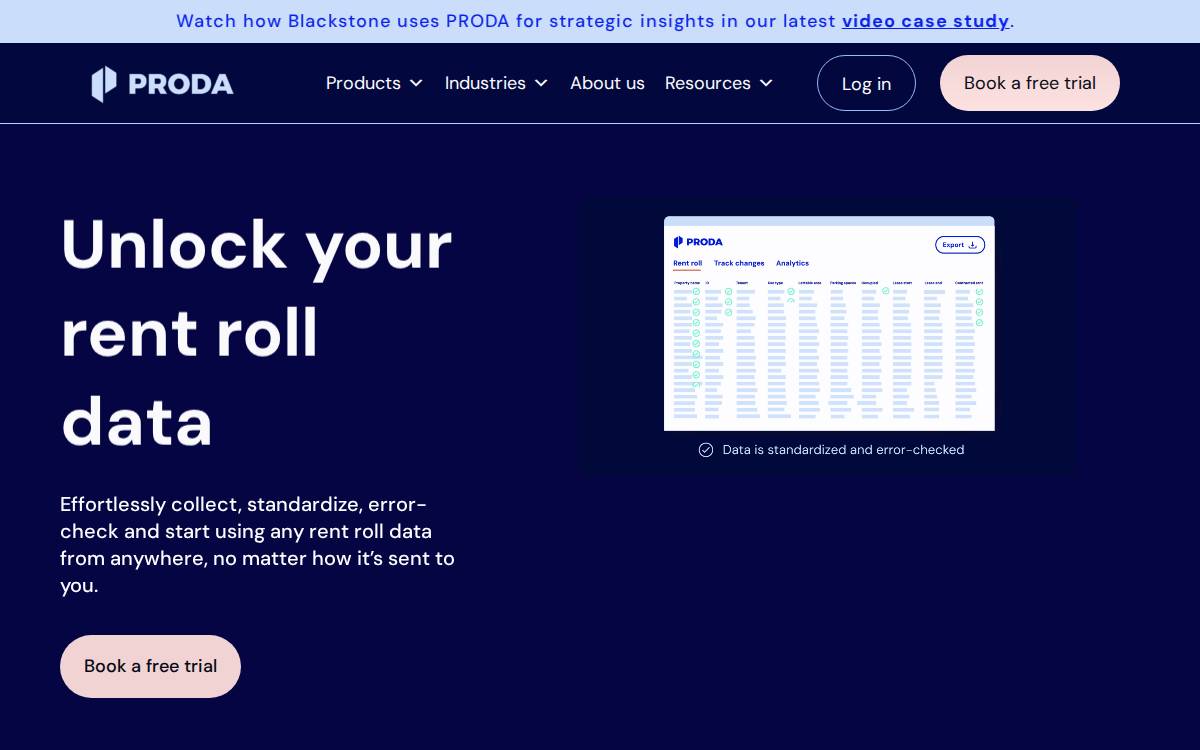Book a free trial below the hero text
Viewport: 1200px width, 750px height.
[x=150, y=666]
